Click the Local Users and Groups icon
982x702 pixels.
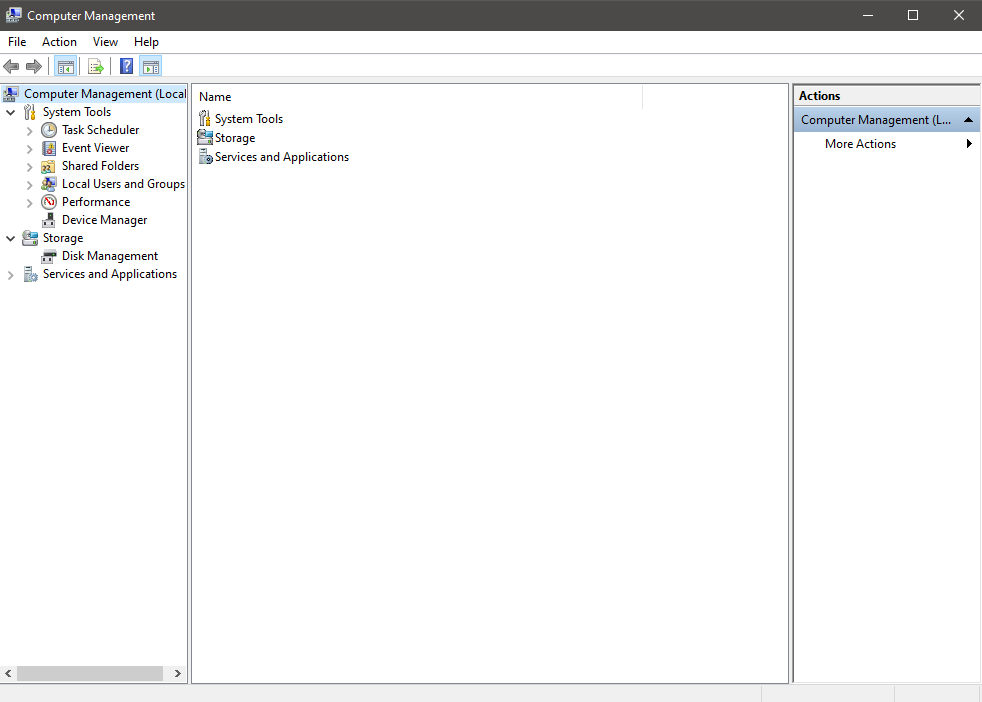pos(48,184)
